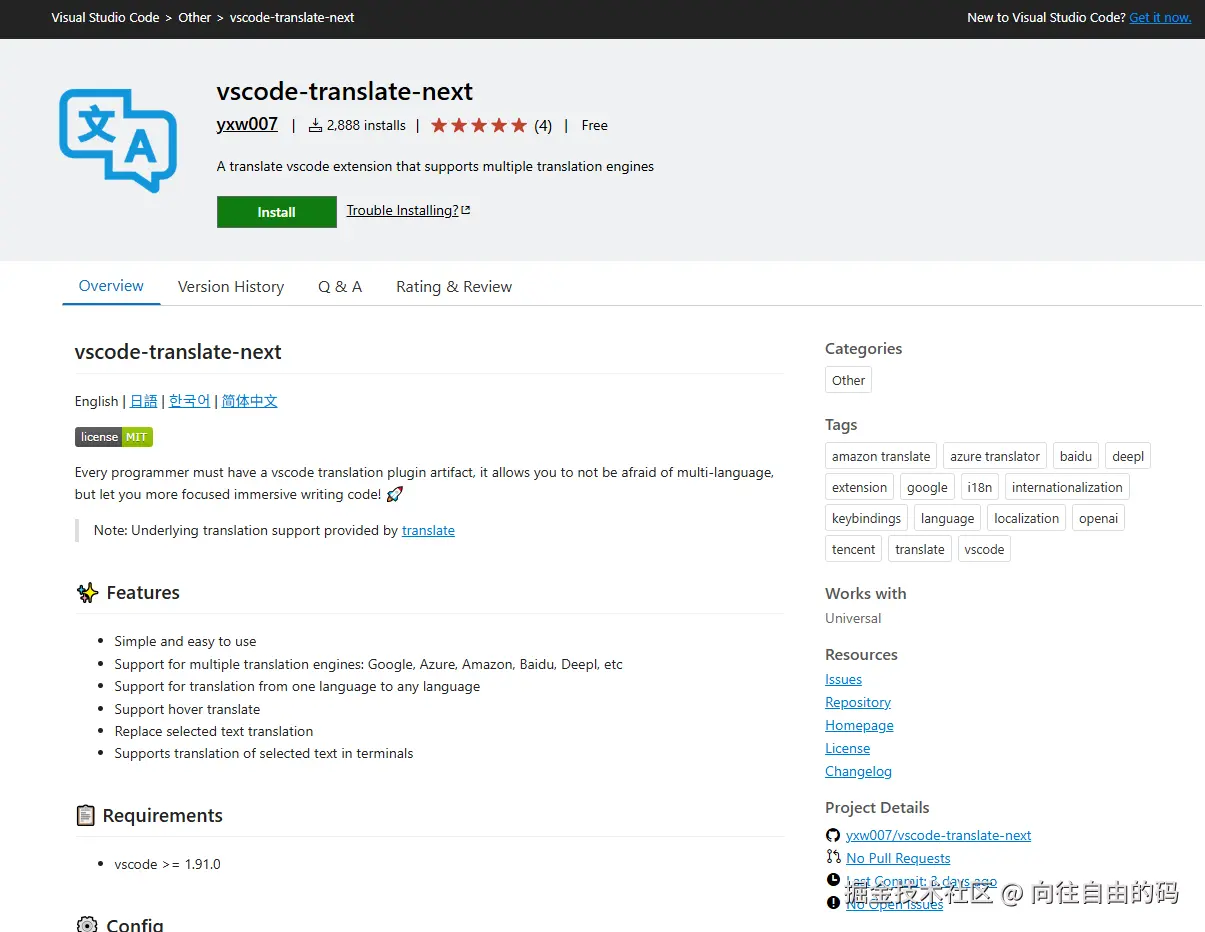
Task: Switch to Version History tab
Action: coord(231,287)
